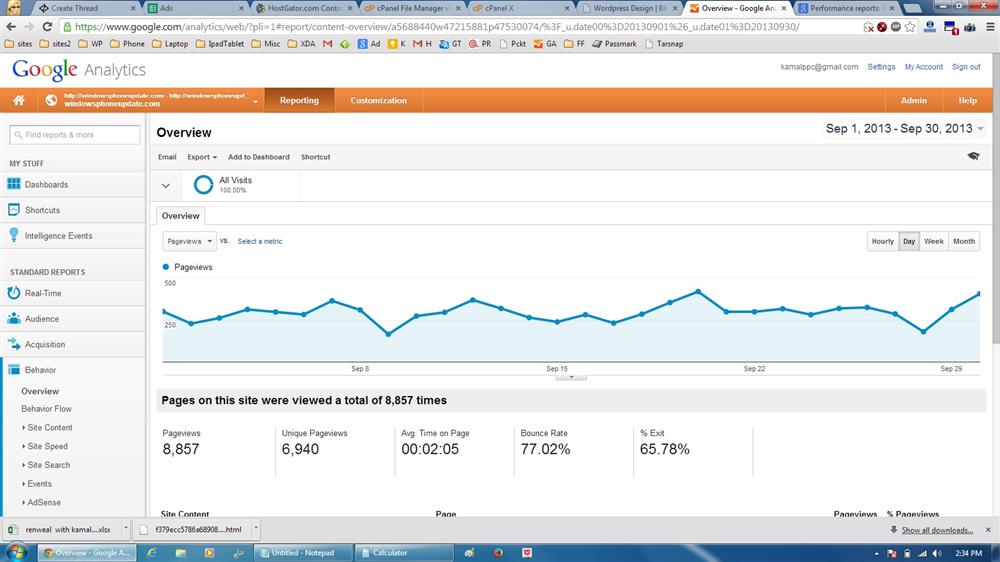Open the Admin tab
This screenshot has height=562, width=1000.
click(x=913, y=100)
